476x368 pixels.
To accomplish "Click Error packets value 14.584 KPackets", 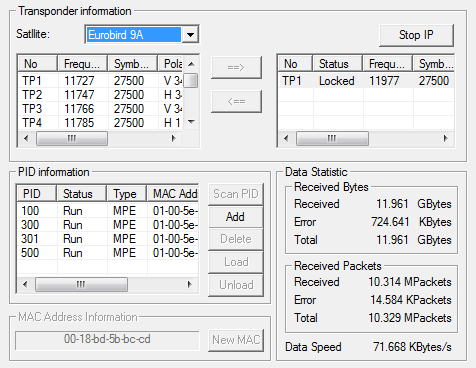I will pos(411,300).
